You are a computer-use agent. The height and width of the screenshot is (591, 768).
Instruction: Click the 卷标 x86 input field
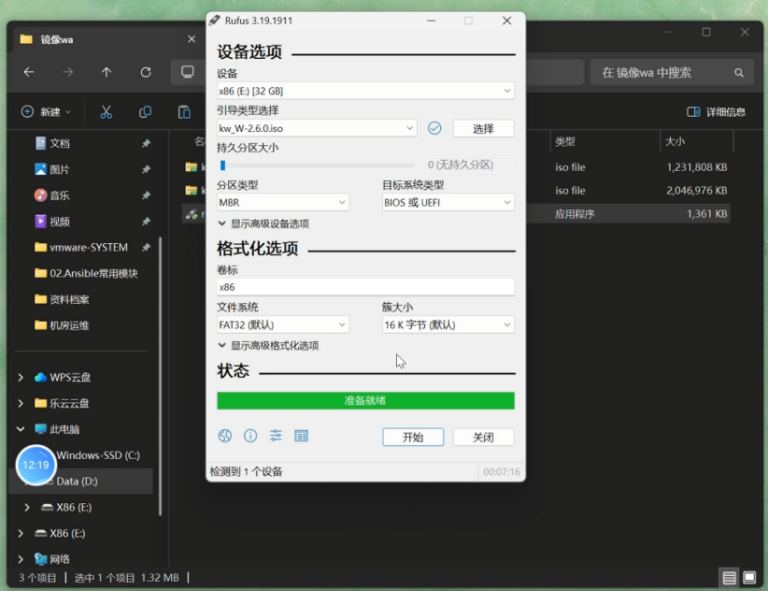click(365, 287)
